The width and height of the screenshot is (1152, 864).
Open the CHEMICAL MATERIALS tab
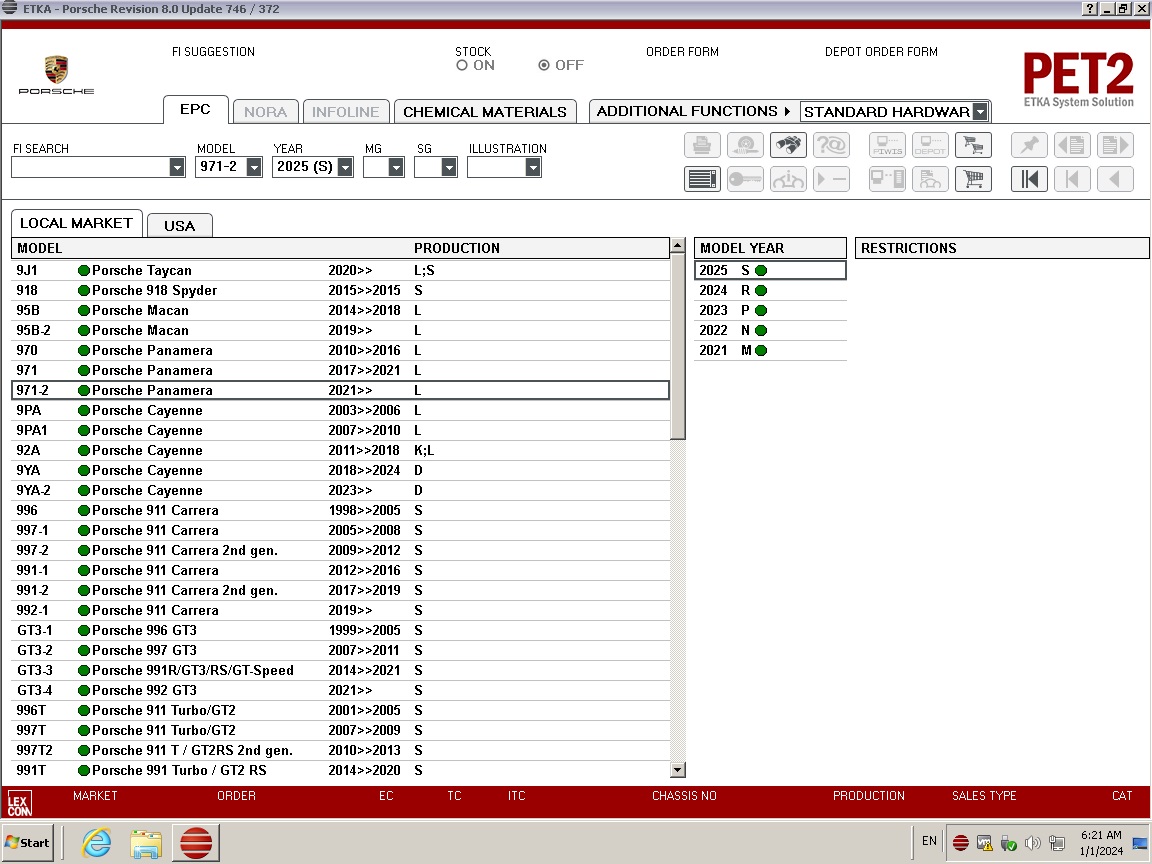(x=485, y=112)
